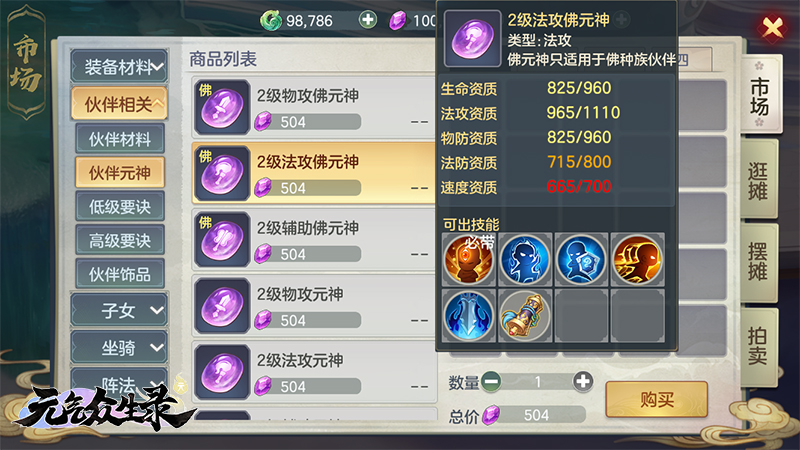The width and height of the screenshot is (800, 450).
Task: Expand the 装备材料 category
Action: tap(119, 66)
